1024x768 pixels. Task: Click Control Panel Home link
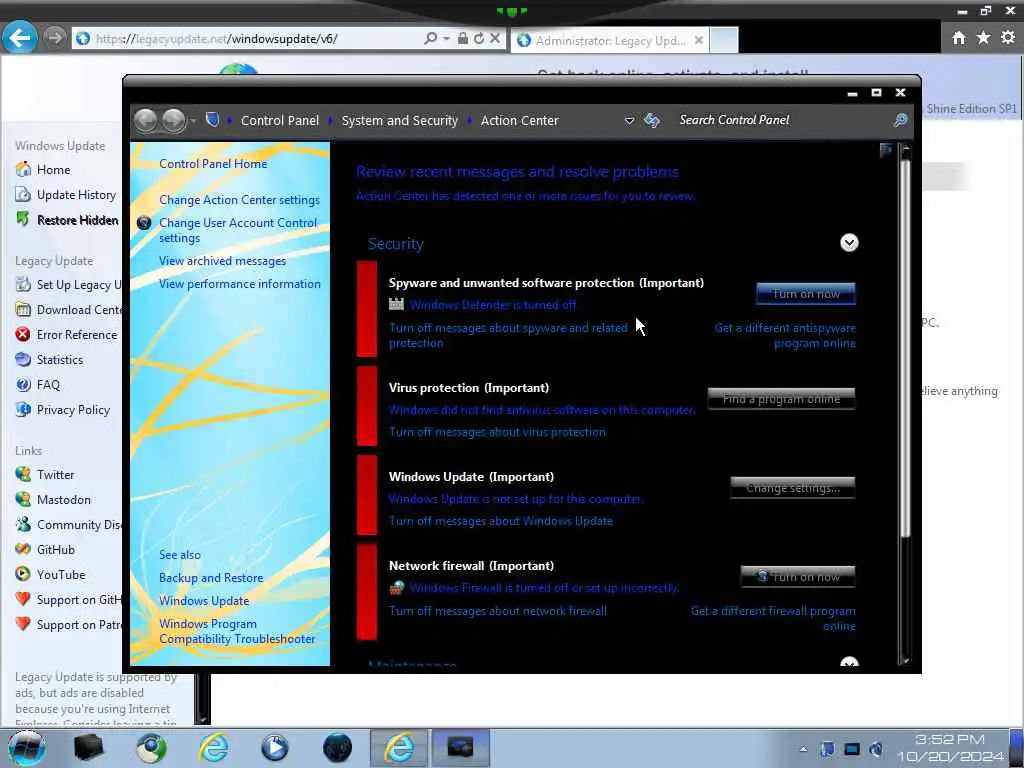[x=213, y=164]
